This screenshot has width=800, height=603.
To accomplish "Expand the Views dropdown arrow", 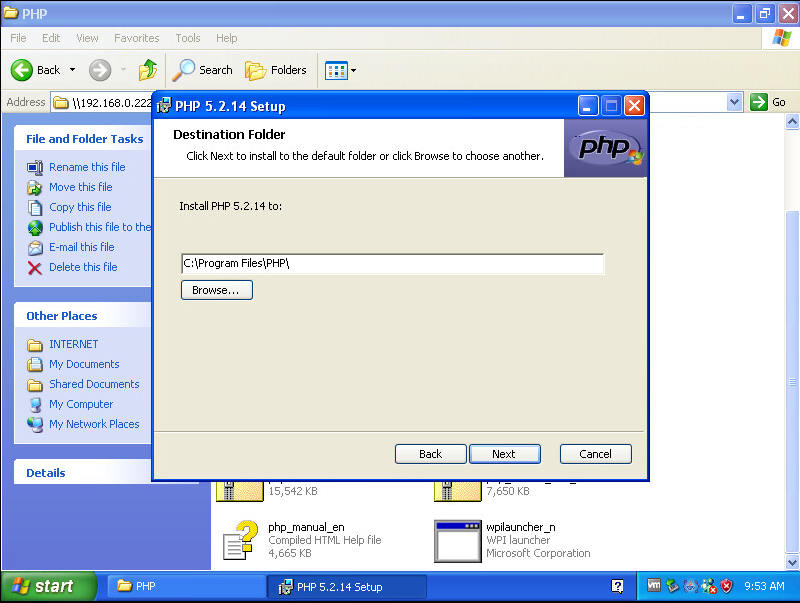I will [x=353, y=70].
